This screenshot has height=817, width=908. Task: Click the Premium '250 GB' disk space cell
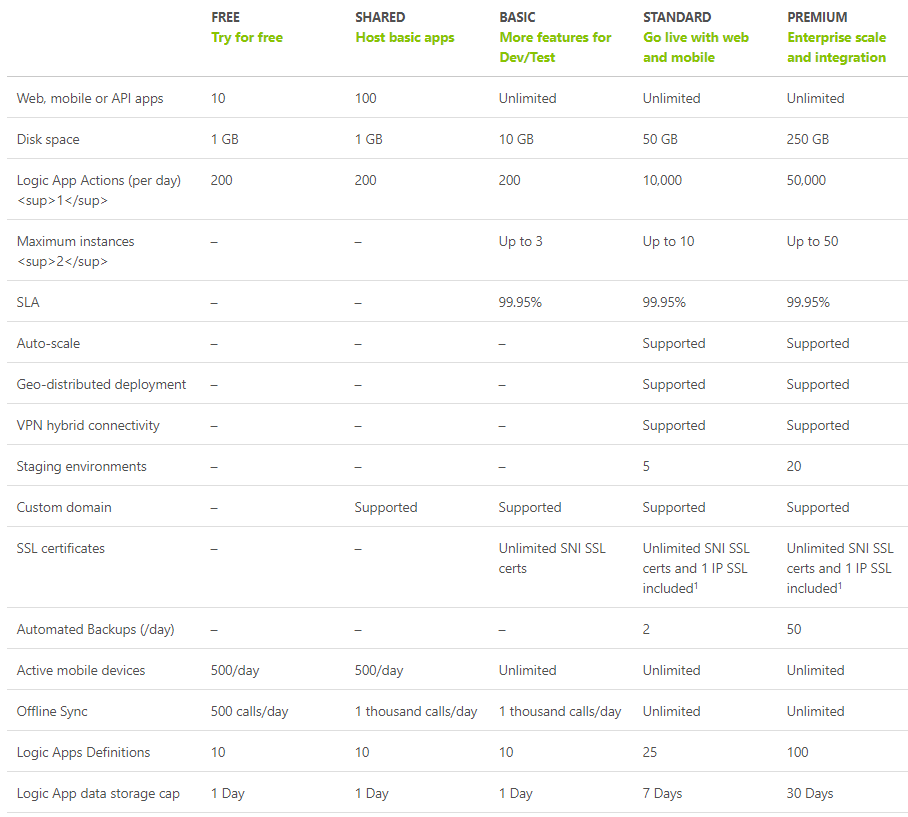click(x=807, y=140)
